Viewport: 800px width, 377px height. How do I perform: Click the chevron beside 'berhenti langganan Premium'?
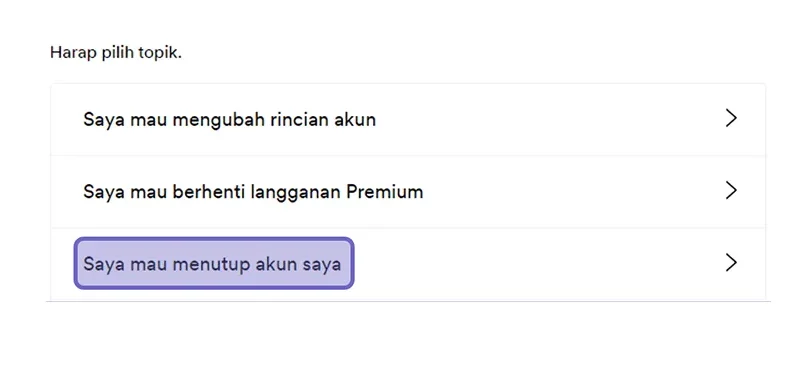731,191
